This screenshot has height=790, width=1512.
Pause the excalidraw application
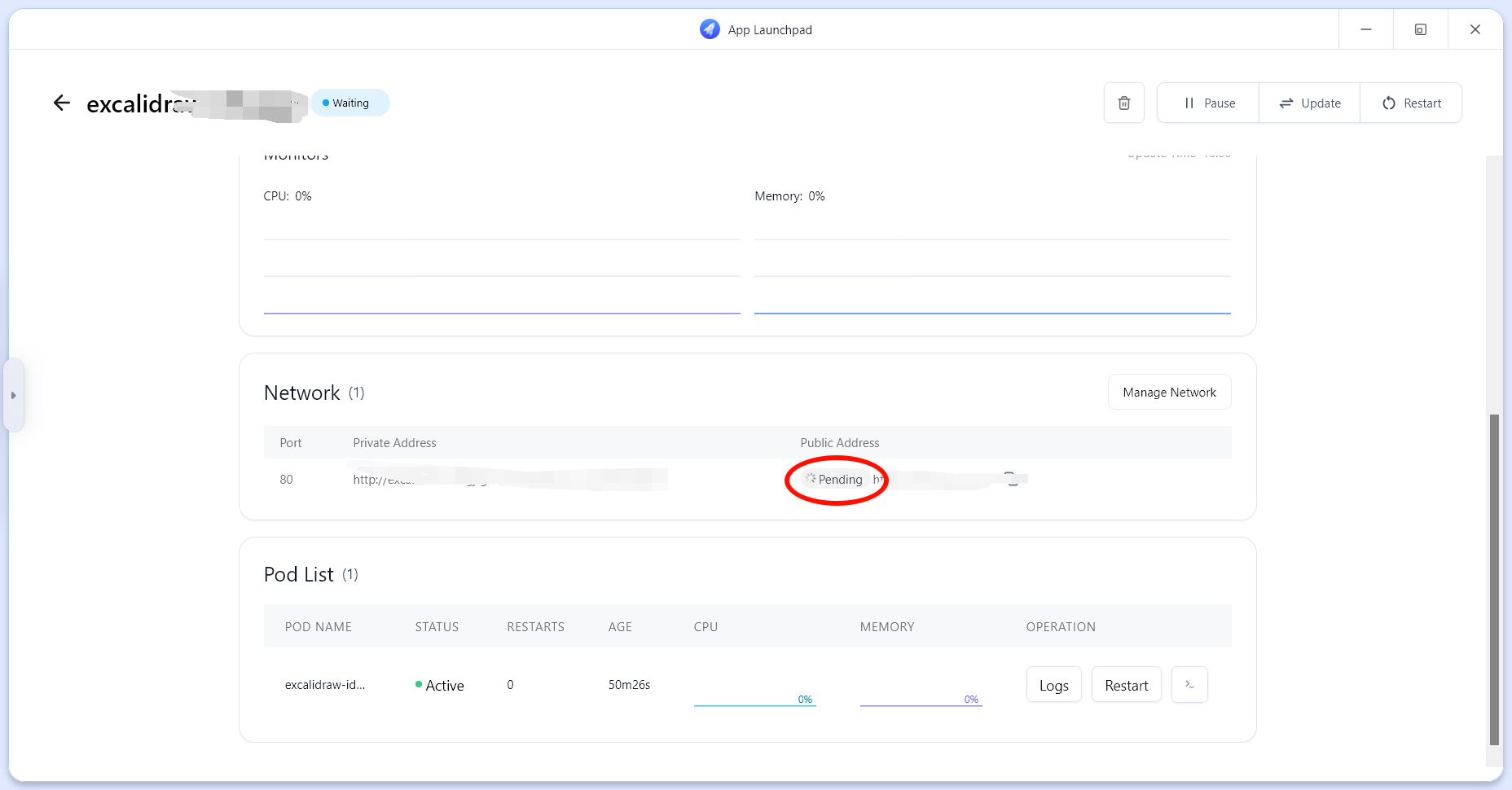[1208, 103]
